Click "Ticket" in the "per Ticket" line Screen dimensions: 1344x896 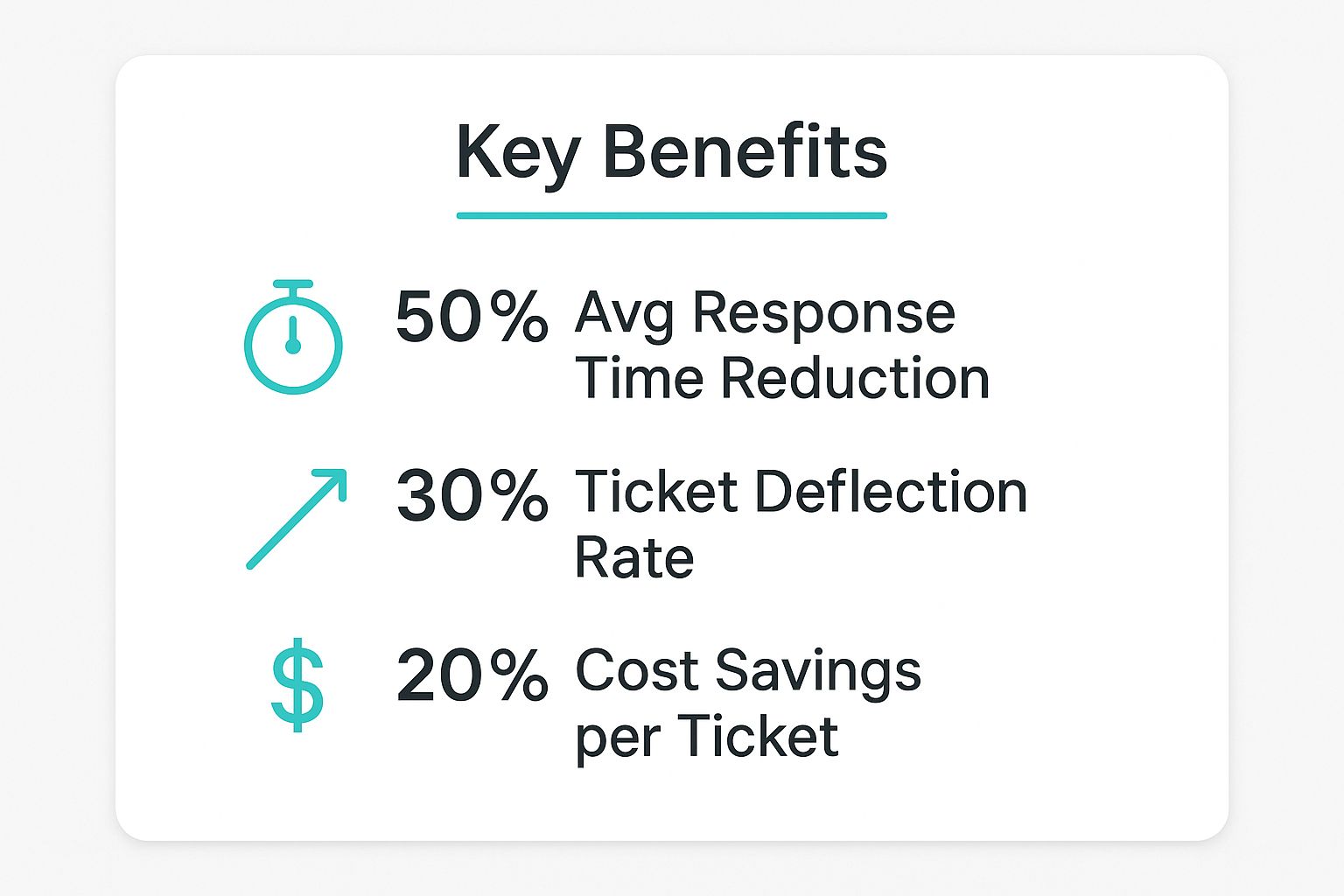(x=757, y=736)
